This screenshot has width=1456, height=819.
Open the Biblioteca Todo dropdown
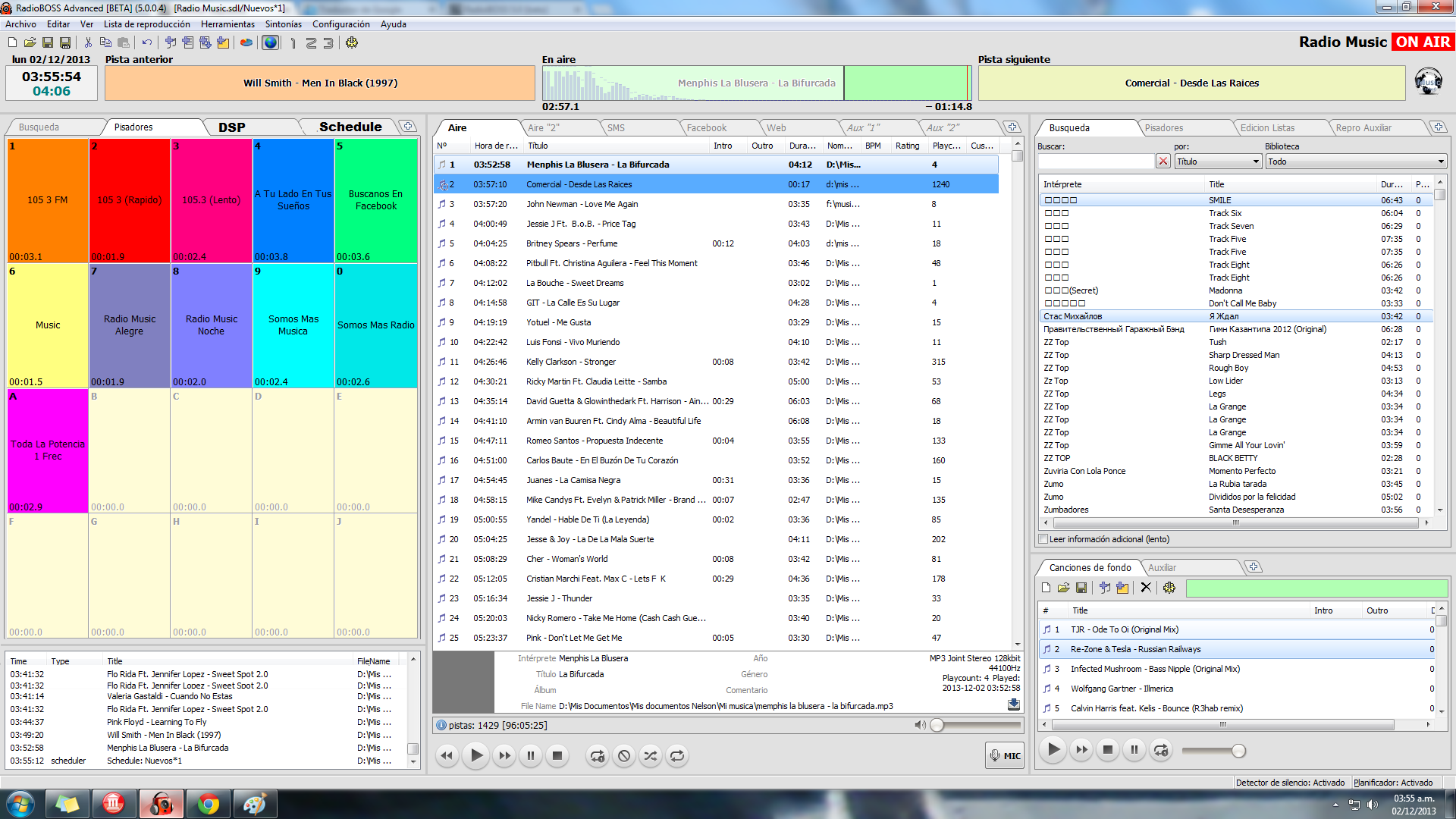coord(1356,162)
